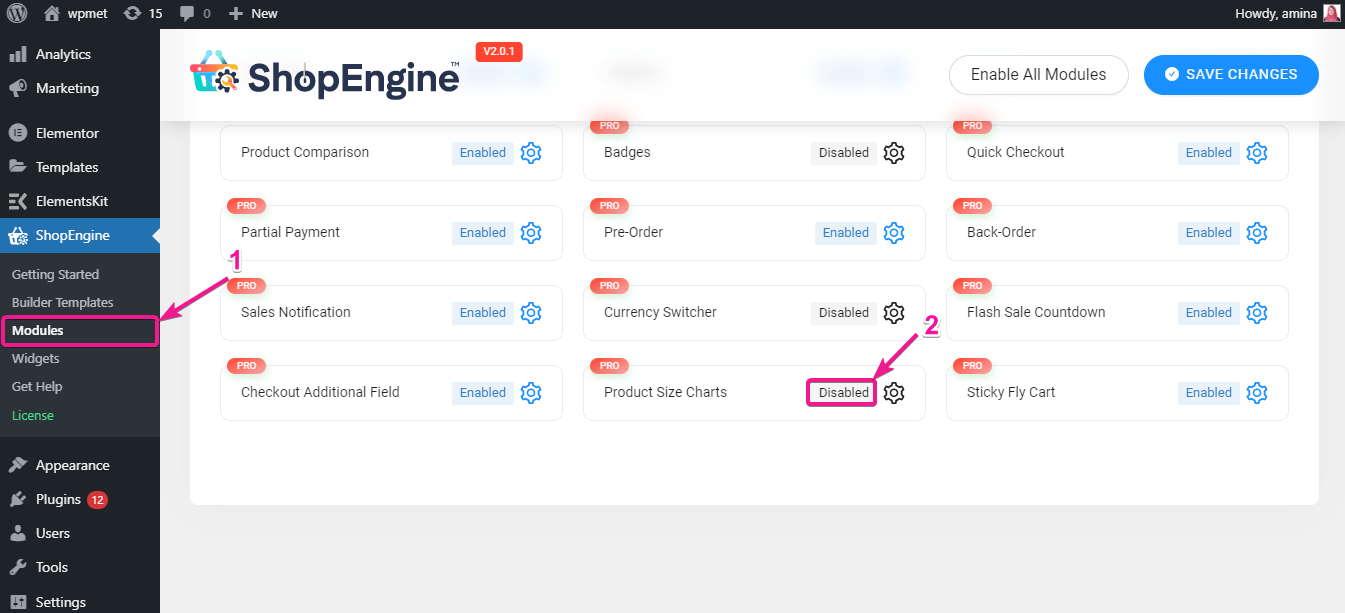Select ShopEngine in the sidebar menu

point(80,236)
